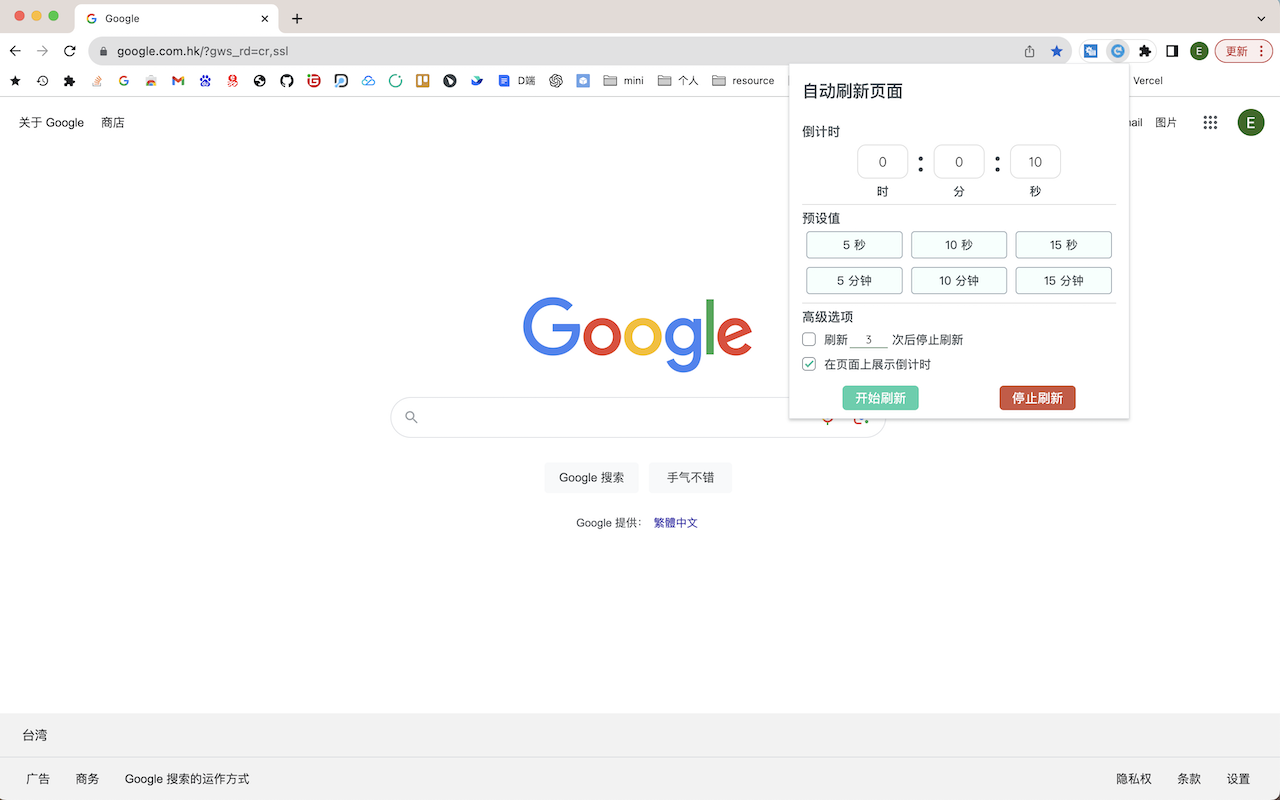Click the 开始刷新 start refresh button
The image size is (1280, 800).
pyautogui.click(x=880, y=398)
